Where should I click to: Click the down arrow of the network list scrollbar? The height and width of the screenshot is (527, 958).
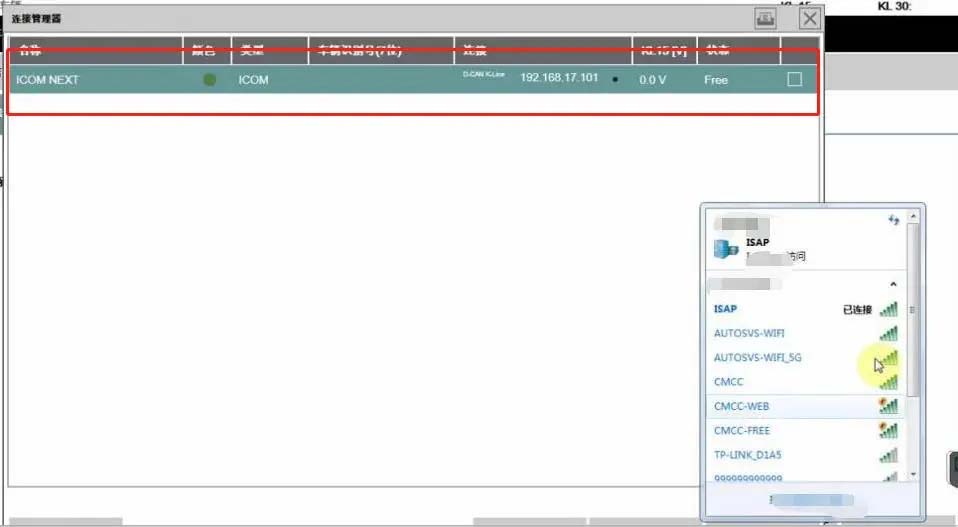coord(913,474)
